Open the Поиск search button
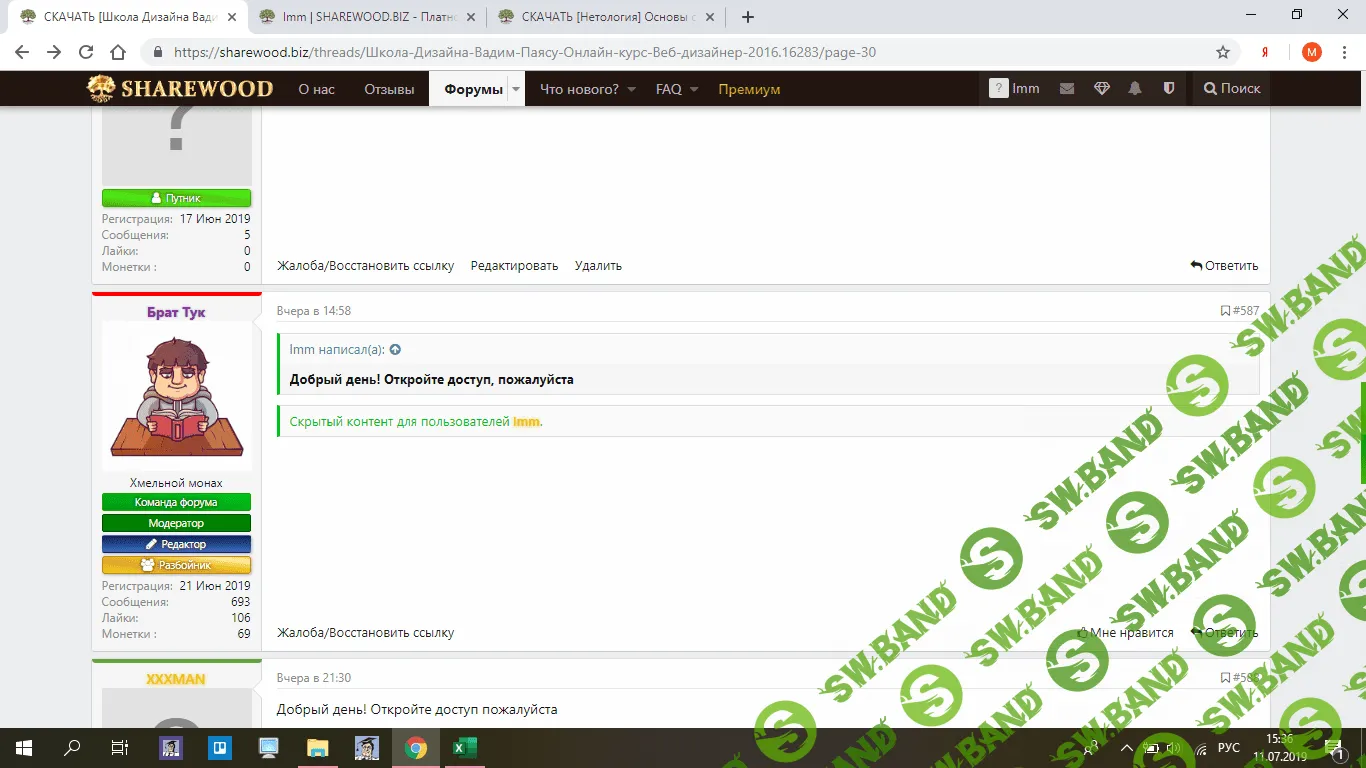 pyautogui.click(x=1232, y=89)
